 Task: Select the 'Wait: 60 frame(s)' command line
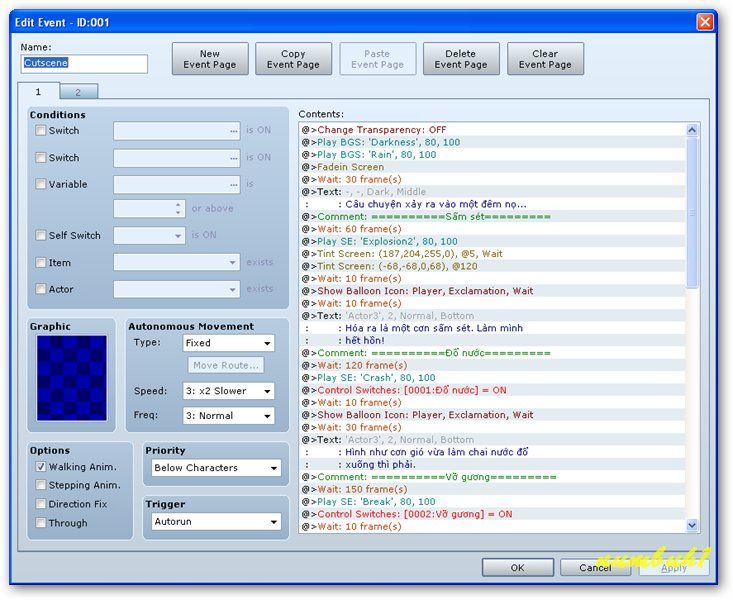coord(493,229)
